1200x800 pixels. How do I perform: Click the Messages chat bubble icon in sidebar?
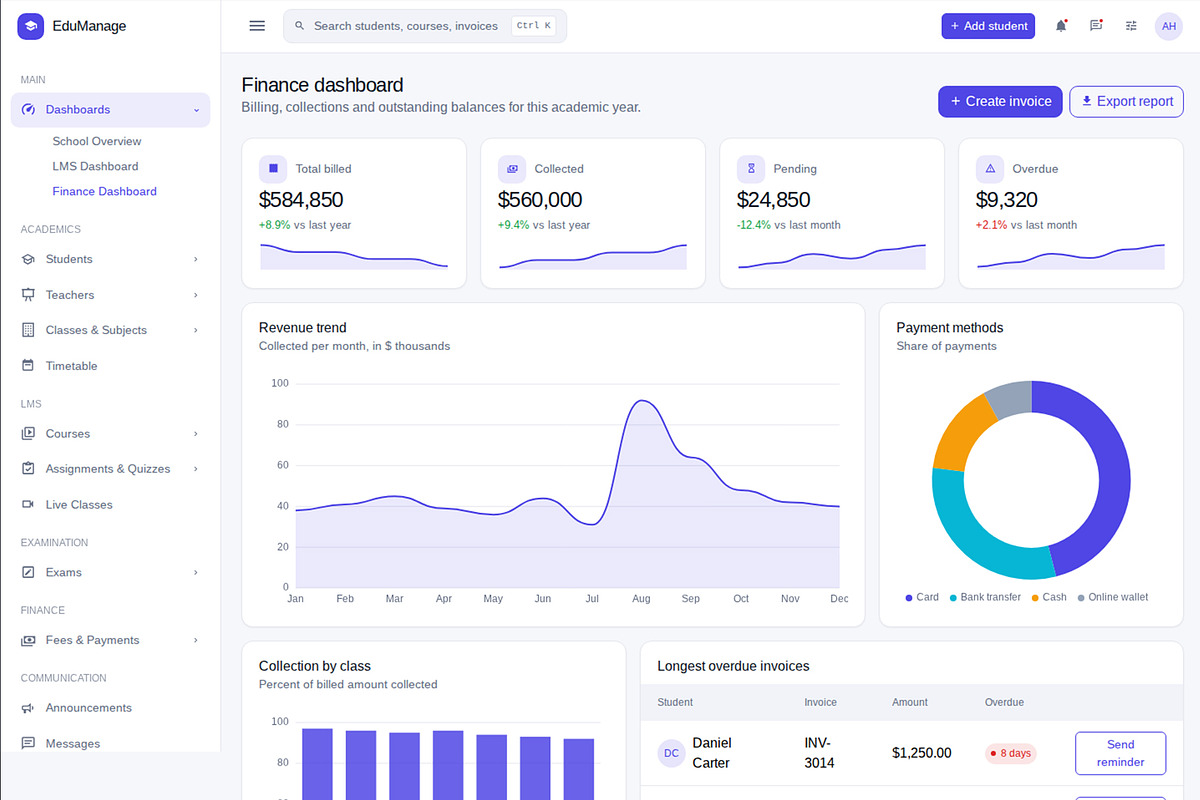28,743
